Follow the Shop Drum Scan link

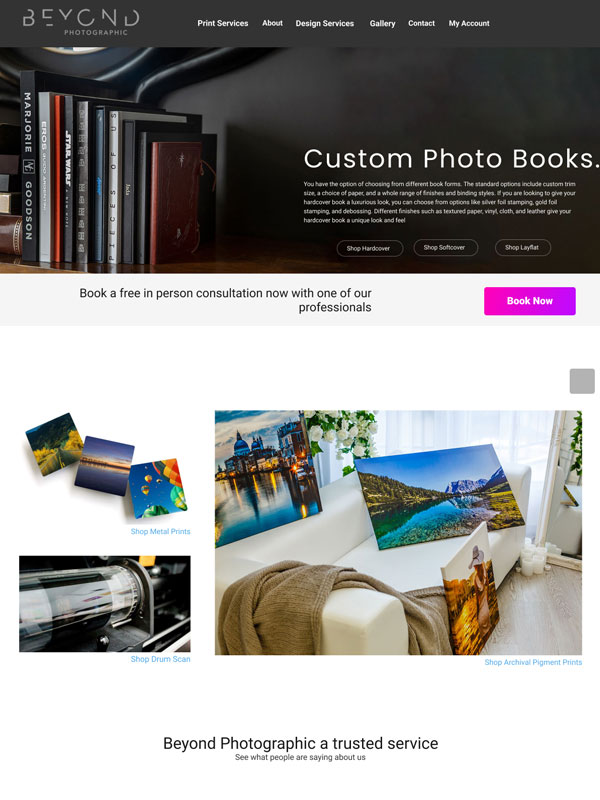coord(160,659)
